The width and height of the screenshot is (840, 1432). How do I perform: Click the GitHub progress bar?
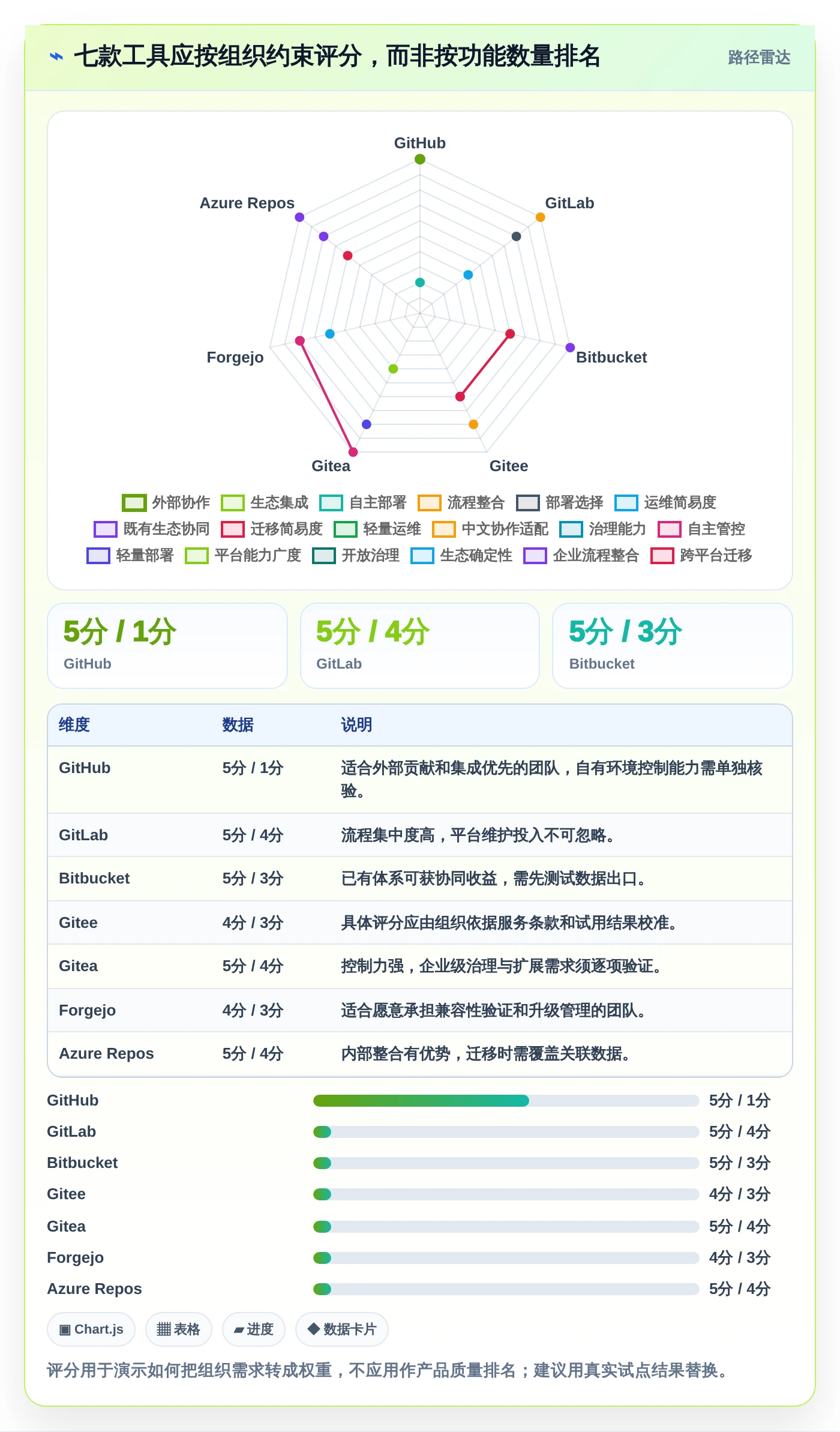pyautogui.click(x=506, y=1101)
